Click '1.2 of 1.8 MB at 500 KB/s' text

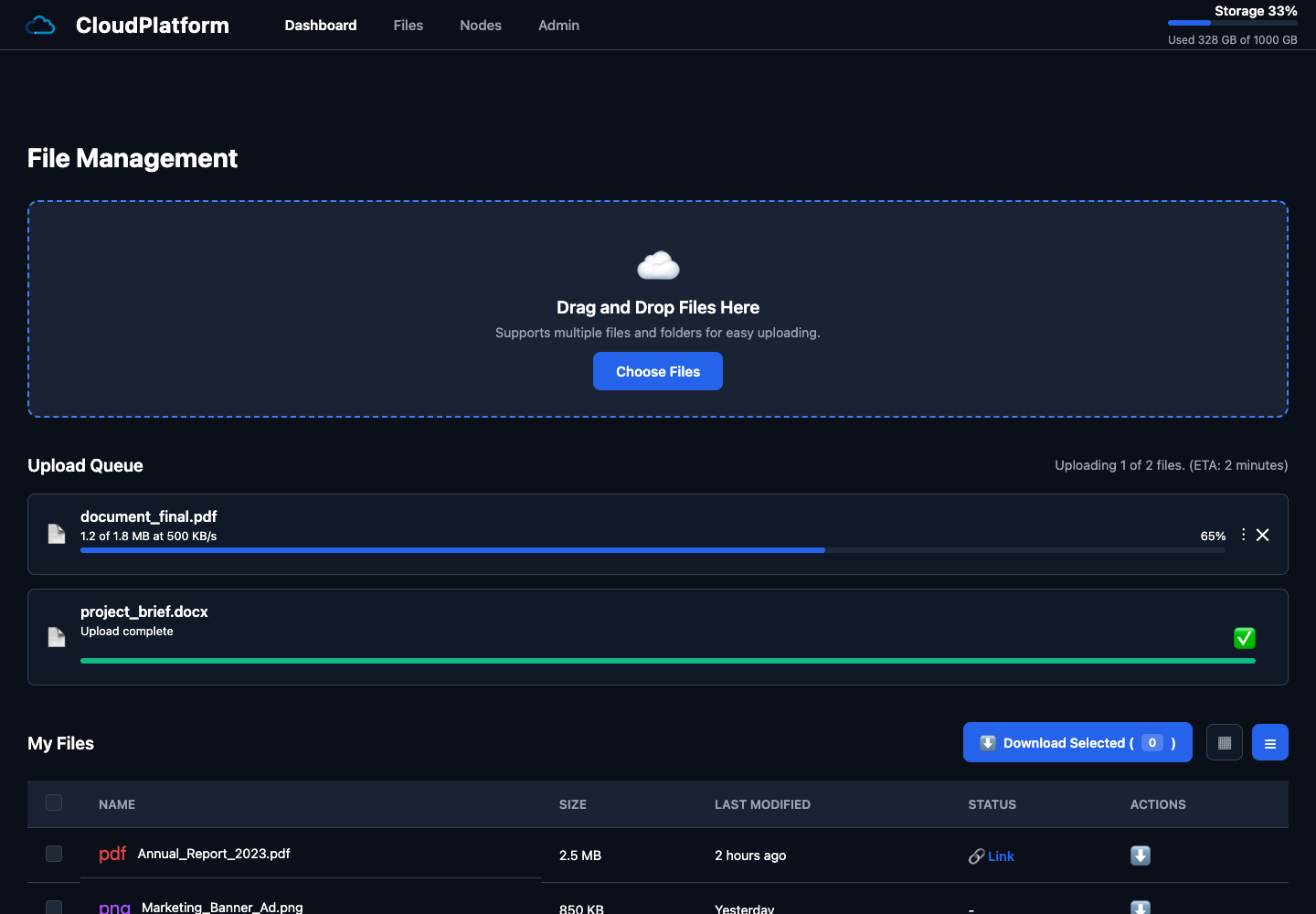[149, 537]
